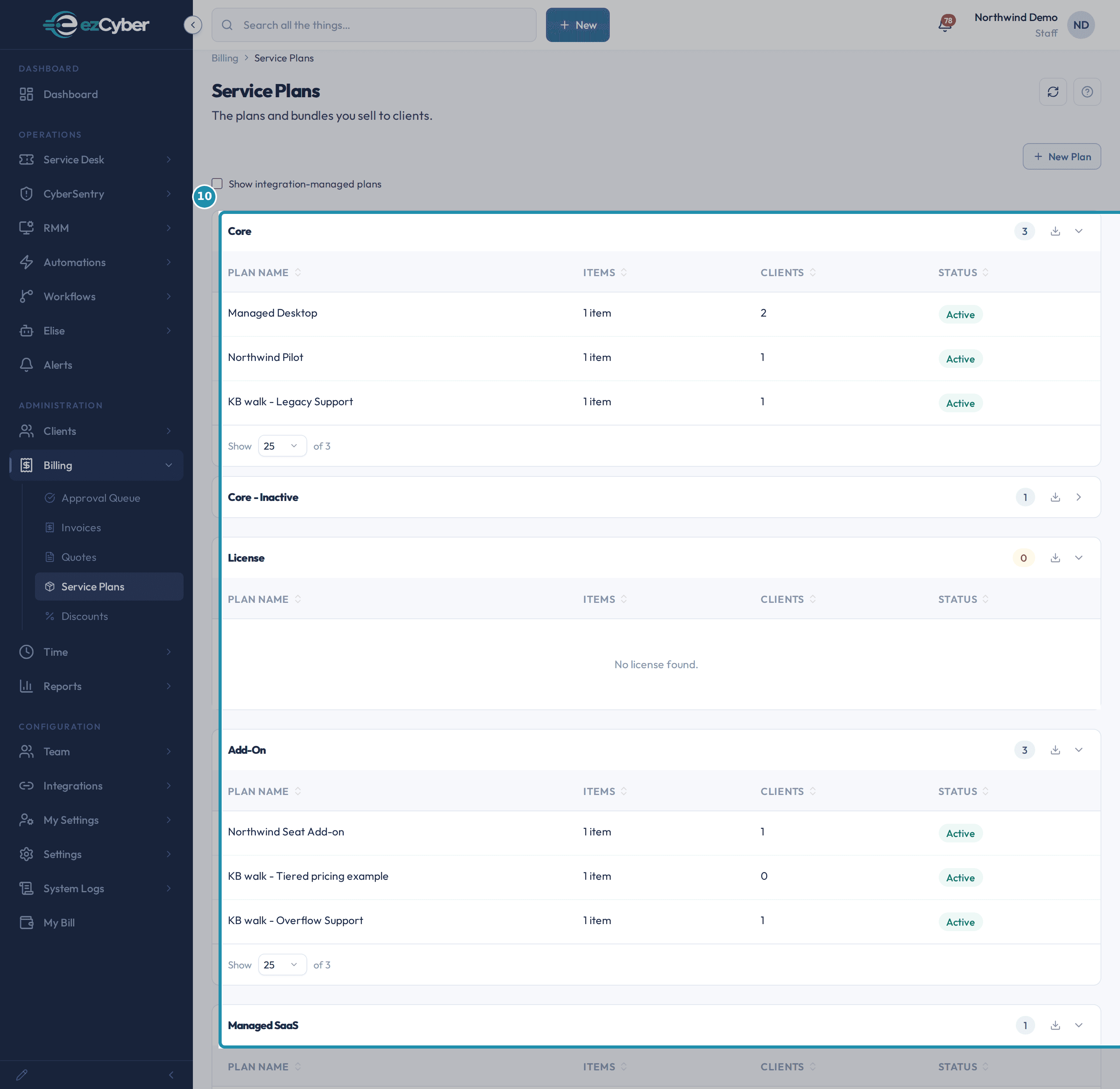Open KB walk - Tiered pricing example
Image resolution: width=1120 pixels, height=1089 pixels.
click(x=308, y=876)
